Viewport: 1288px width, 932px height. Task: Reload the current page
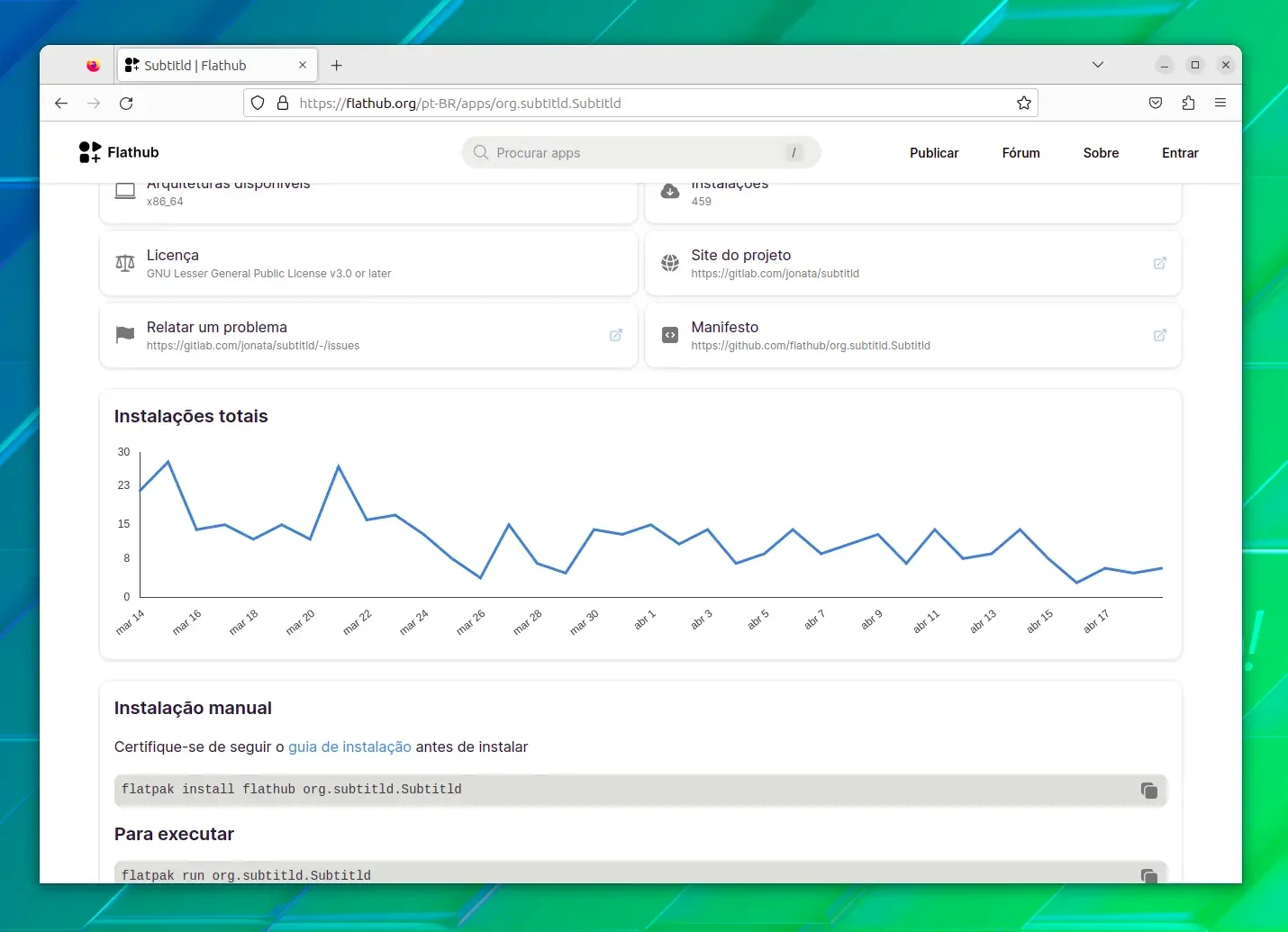126,103
